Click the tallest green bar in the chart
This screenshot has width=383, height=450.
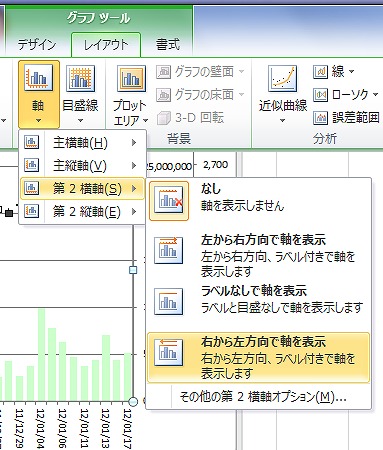[x=41, y=355]
